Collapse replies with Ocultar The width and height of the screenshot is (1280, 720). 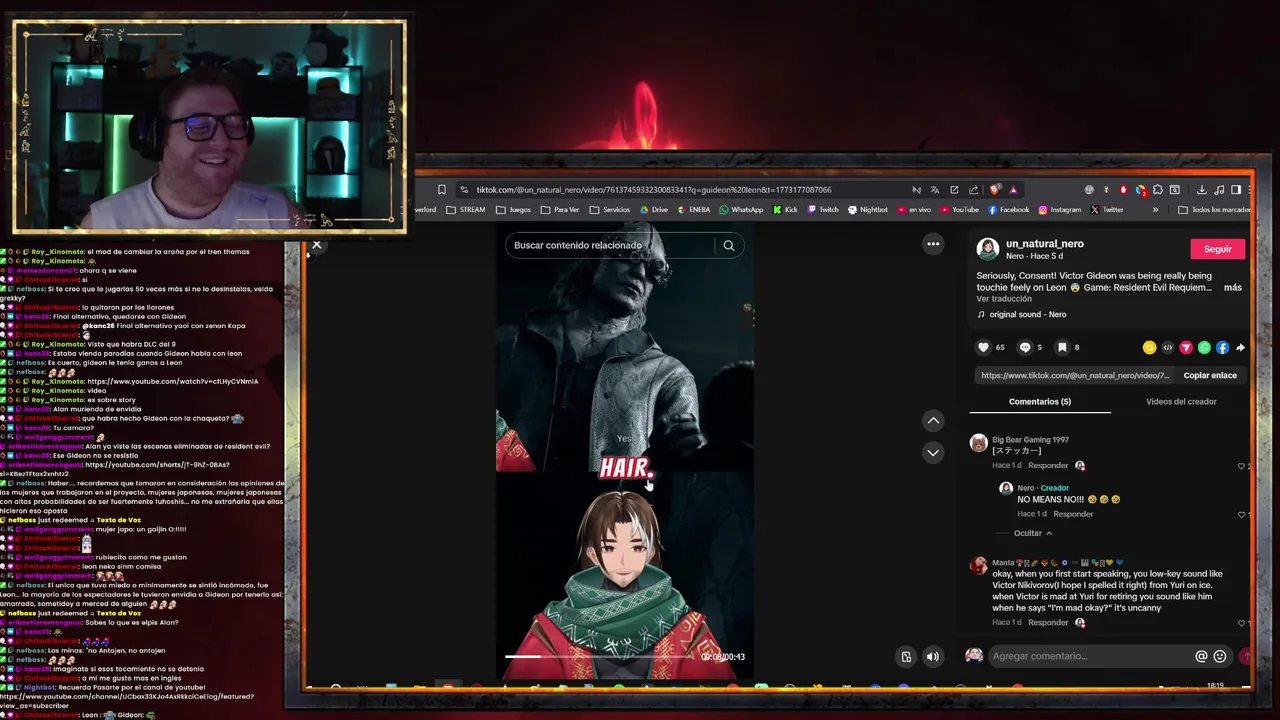[1032, 533]
